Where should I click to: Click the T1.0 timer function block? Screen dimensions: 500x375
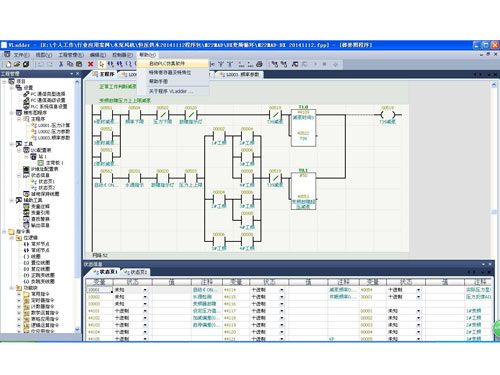(x=303, y=127)
